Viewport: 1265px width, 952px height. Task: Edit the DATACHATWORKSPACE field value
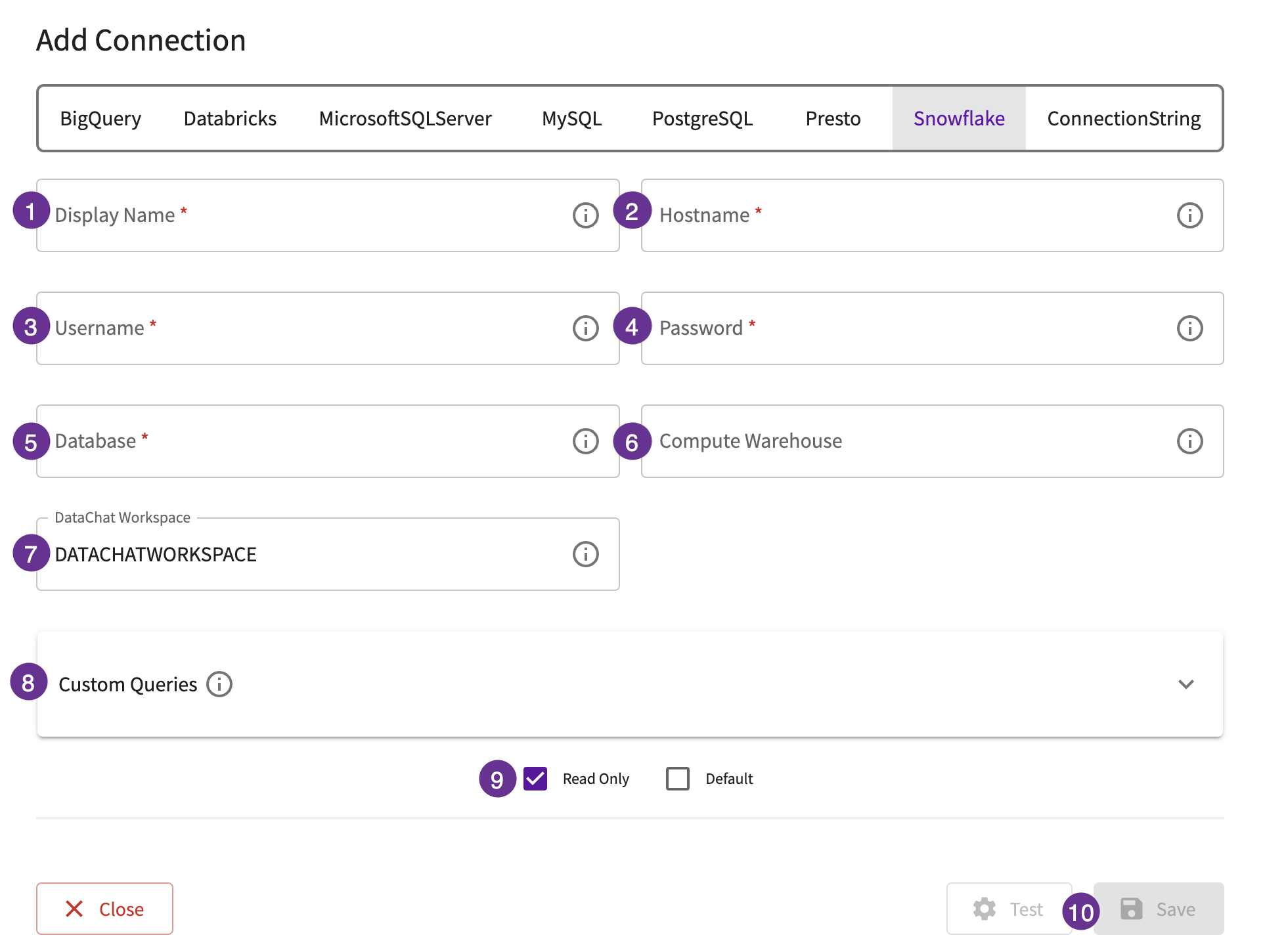click(328, 554)
